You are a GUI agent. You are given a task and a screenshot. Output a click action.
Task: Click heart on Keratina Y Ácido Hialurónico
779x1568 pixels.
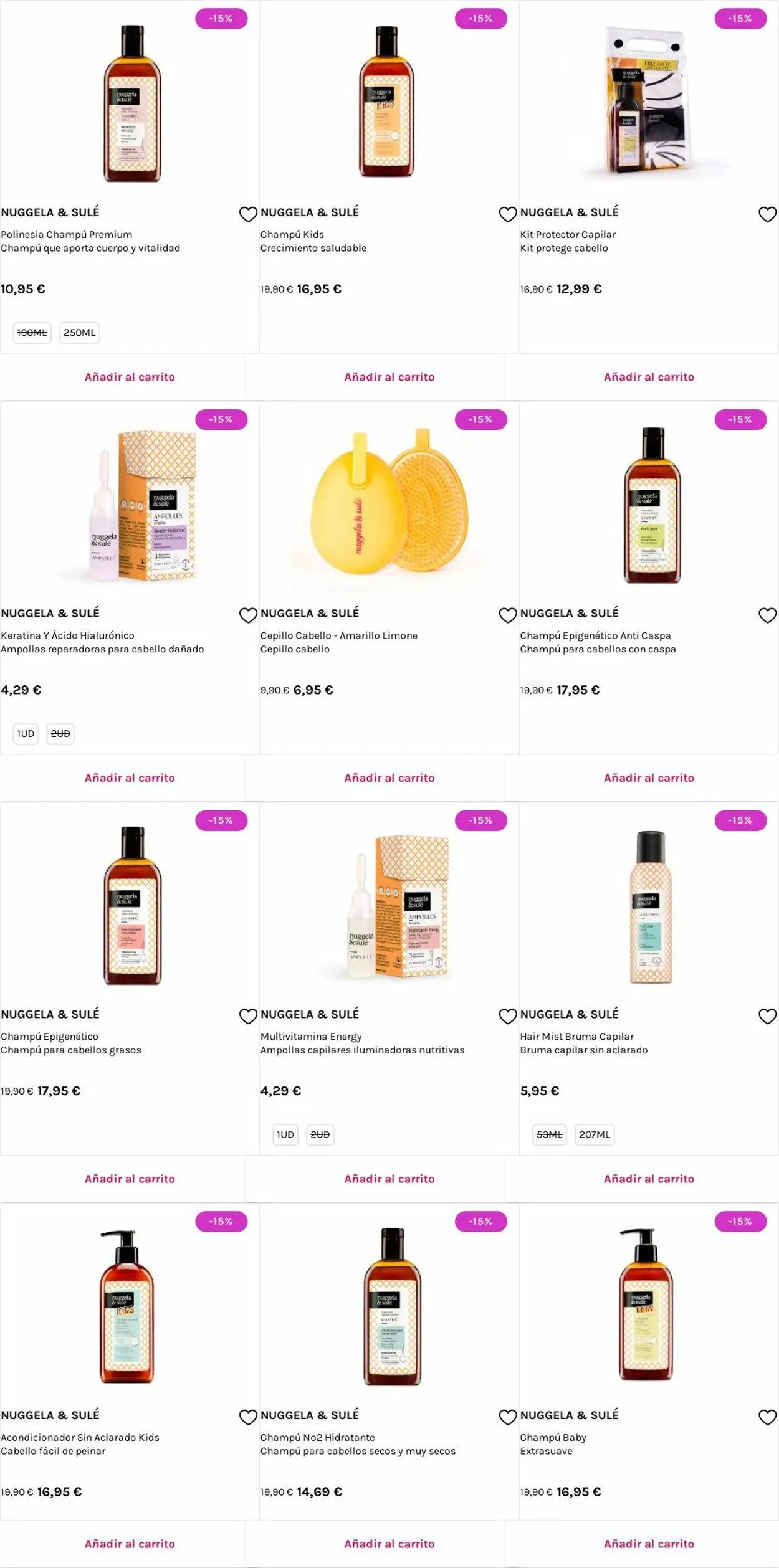tap(248, 615)
